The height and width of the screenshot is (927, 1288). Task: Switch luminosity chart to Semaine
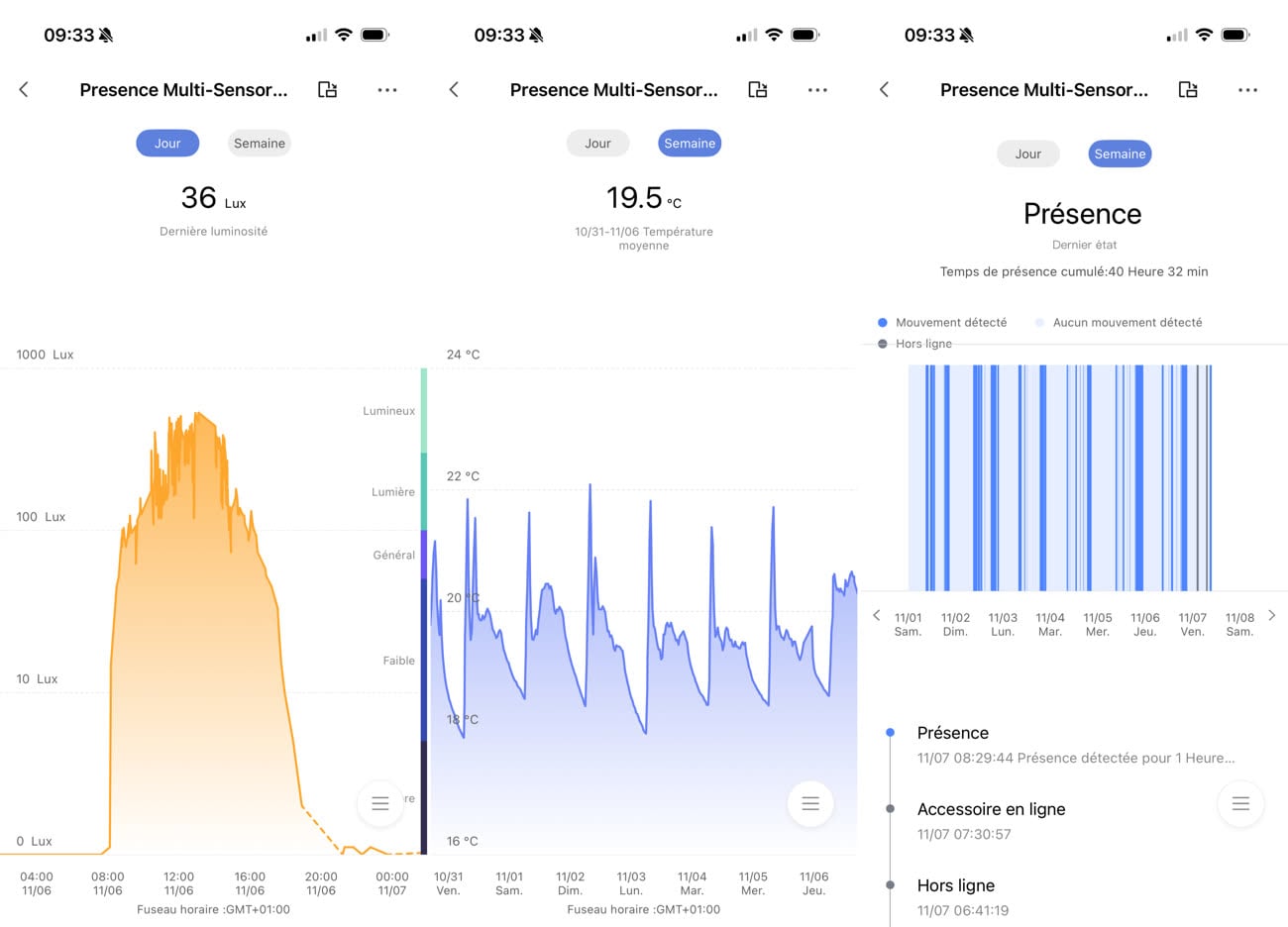(x=260, y=144)
